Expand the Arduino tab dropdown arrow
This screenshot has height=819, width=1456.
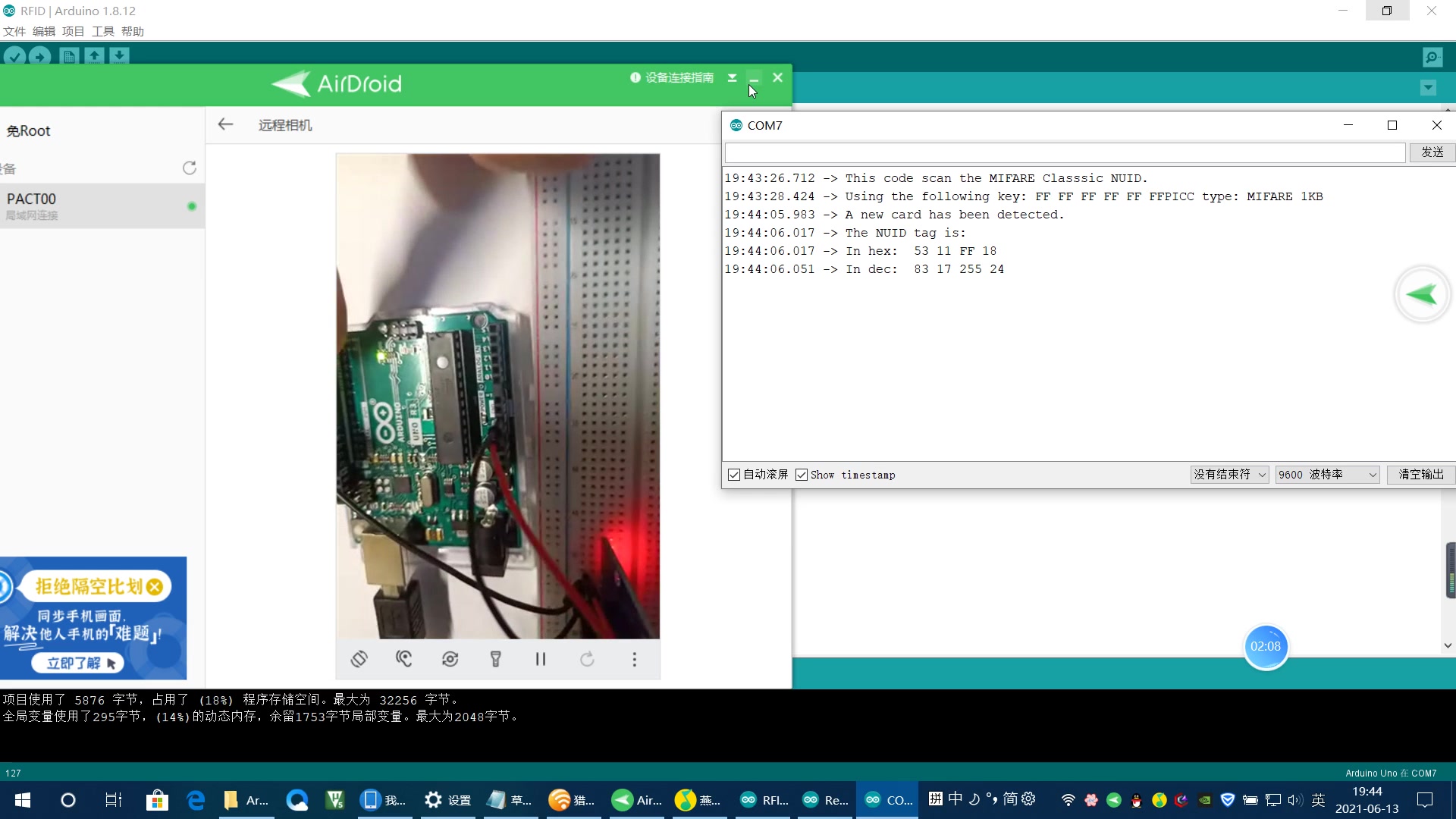1428,88
